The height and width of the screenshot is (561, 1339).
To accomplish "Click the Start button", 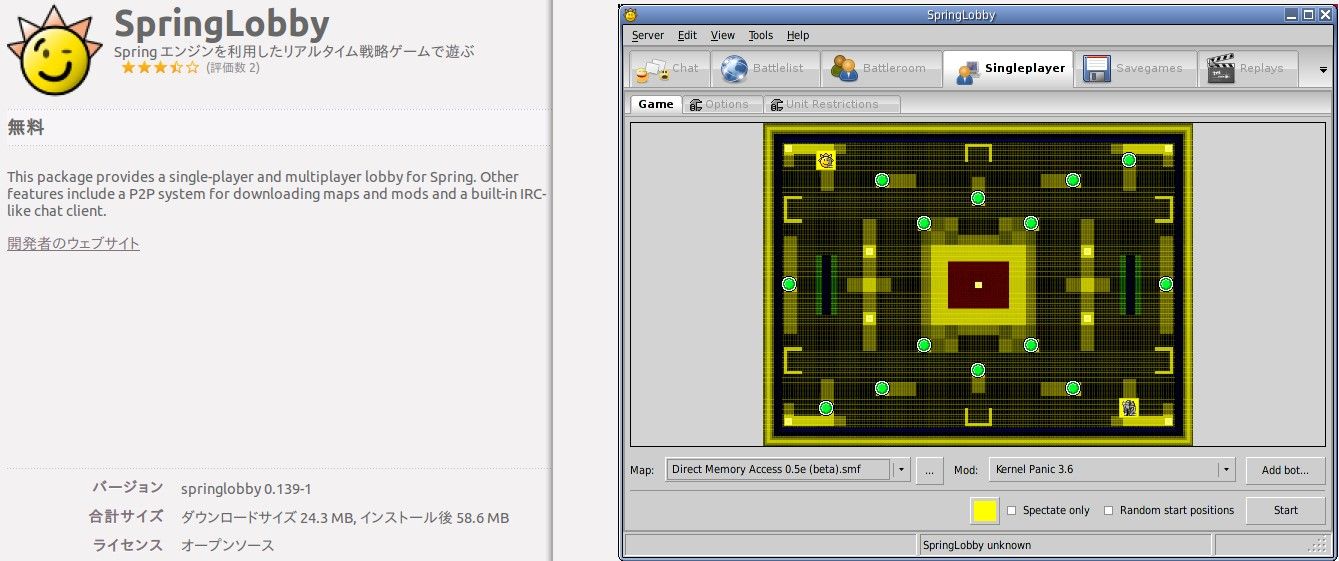I will pyautogui.click(x=1285, y=510).
